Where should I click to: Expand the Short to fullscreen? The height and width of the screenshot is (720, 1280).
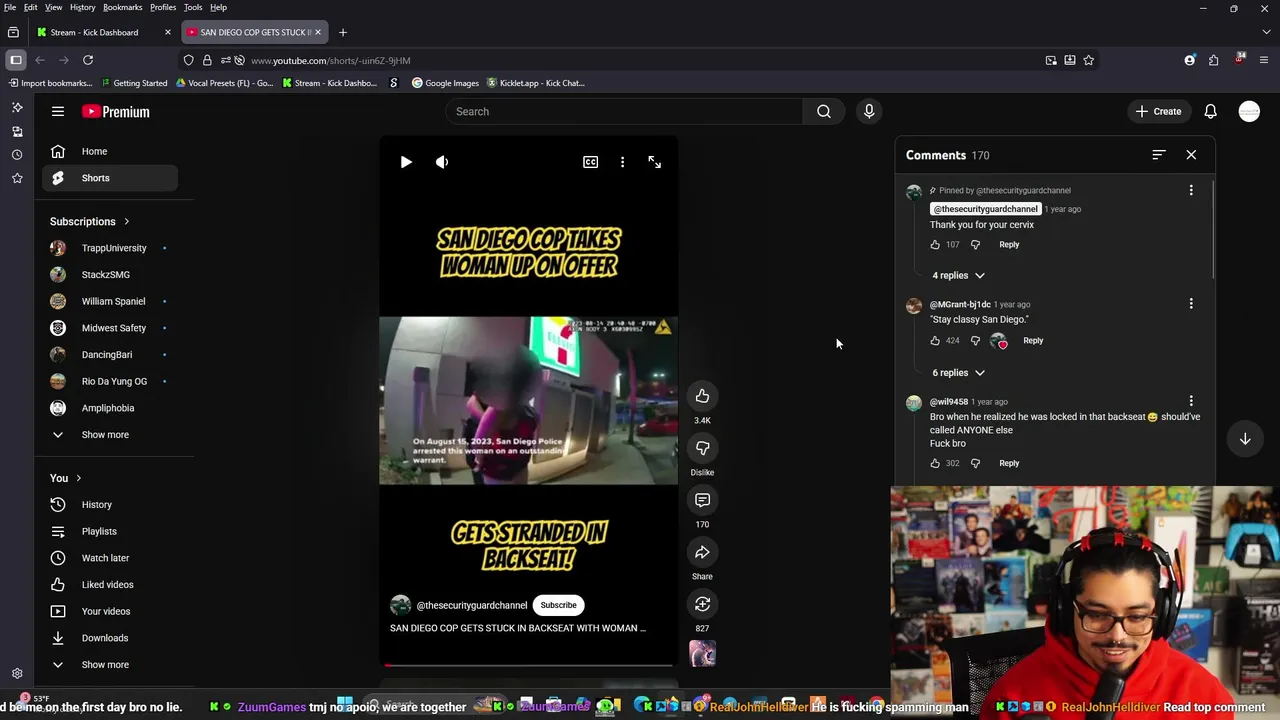click(654, 162)
